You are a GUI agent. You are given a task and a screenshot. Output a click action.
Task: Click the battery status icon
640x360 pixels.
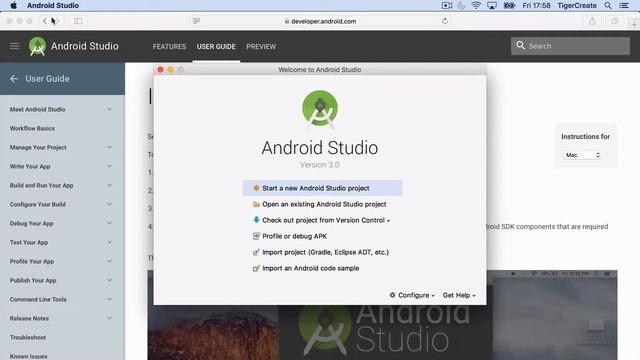tap(509, 5)
